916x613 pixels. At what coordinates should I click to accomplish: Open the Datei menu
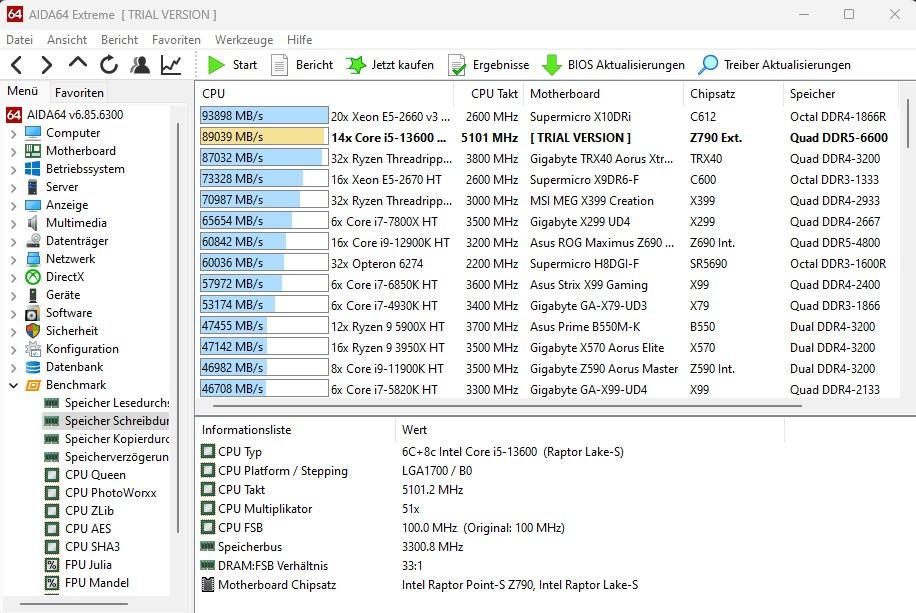click(x=19, y=40)
